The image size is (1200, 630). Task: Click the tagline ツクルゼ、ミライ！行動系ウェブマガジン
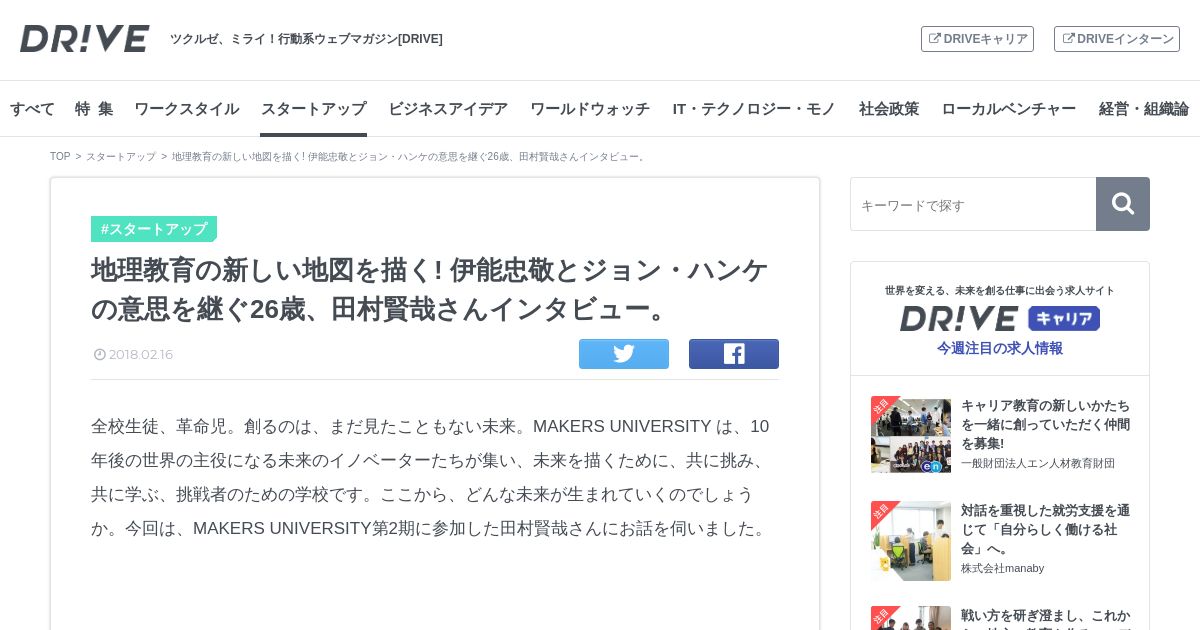pyautogui.click(x=306, y=39)
